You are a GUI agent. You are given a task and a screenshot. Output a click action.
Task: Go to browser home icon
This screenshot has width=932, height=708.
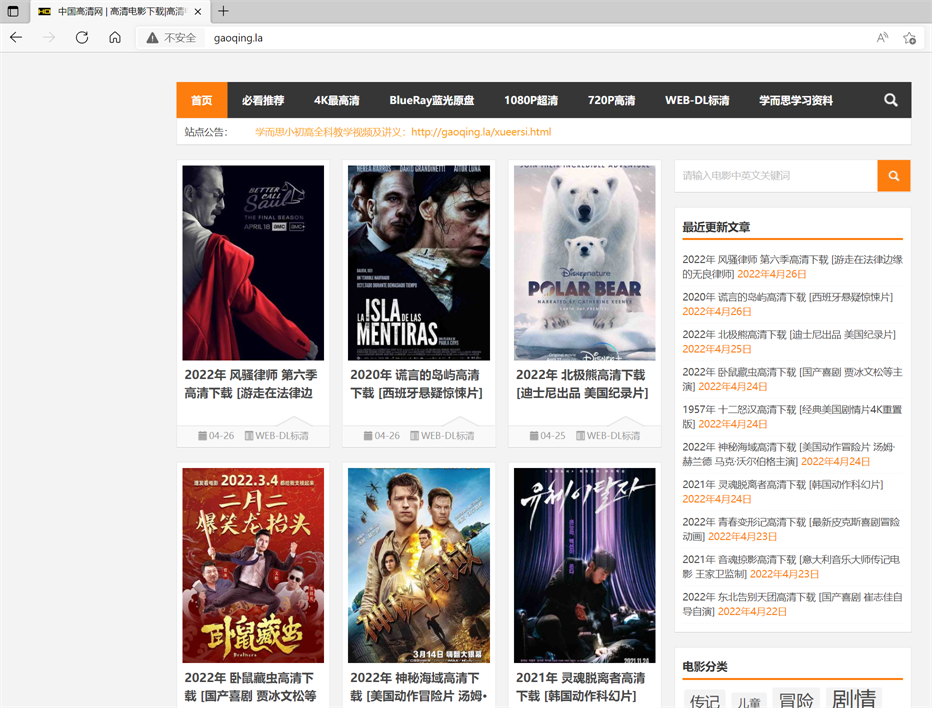tap(115, 37)
